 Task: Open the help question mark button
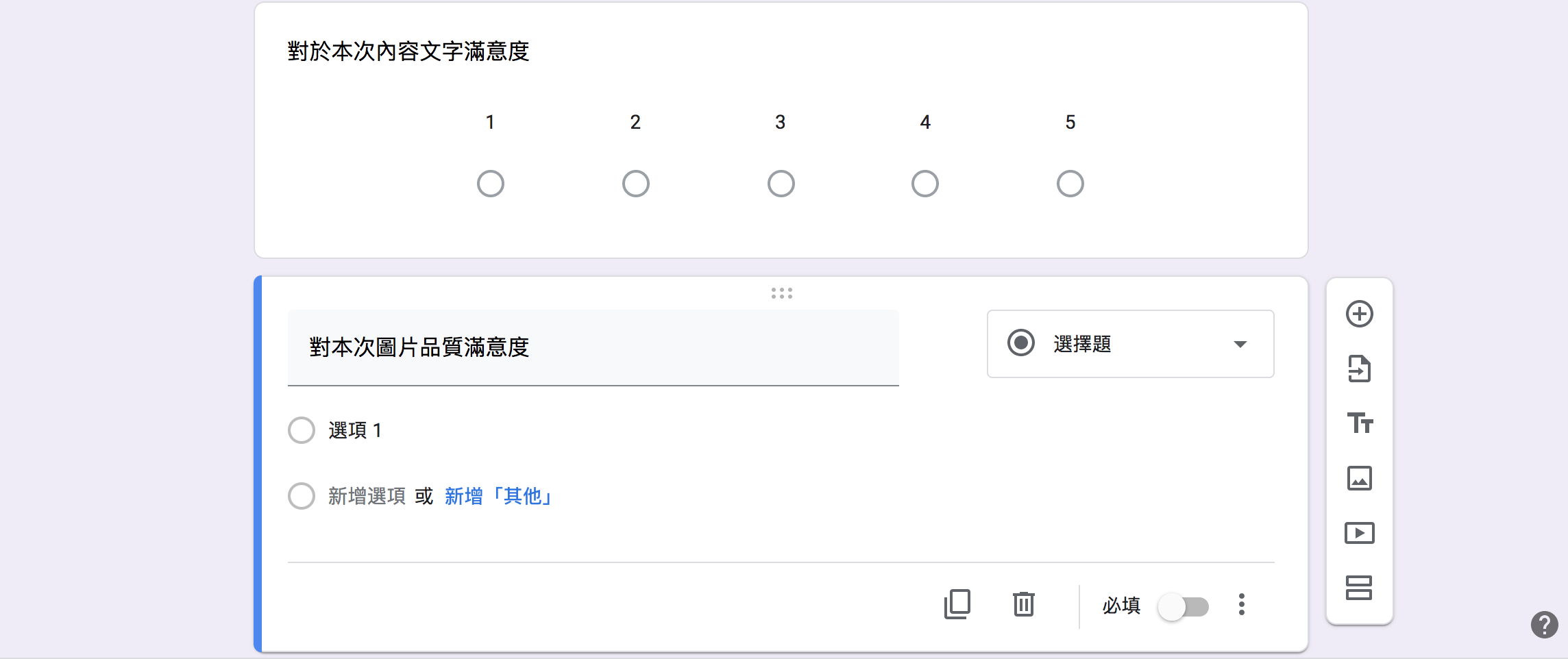point(1544,625)
